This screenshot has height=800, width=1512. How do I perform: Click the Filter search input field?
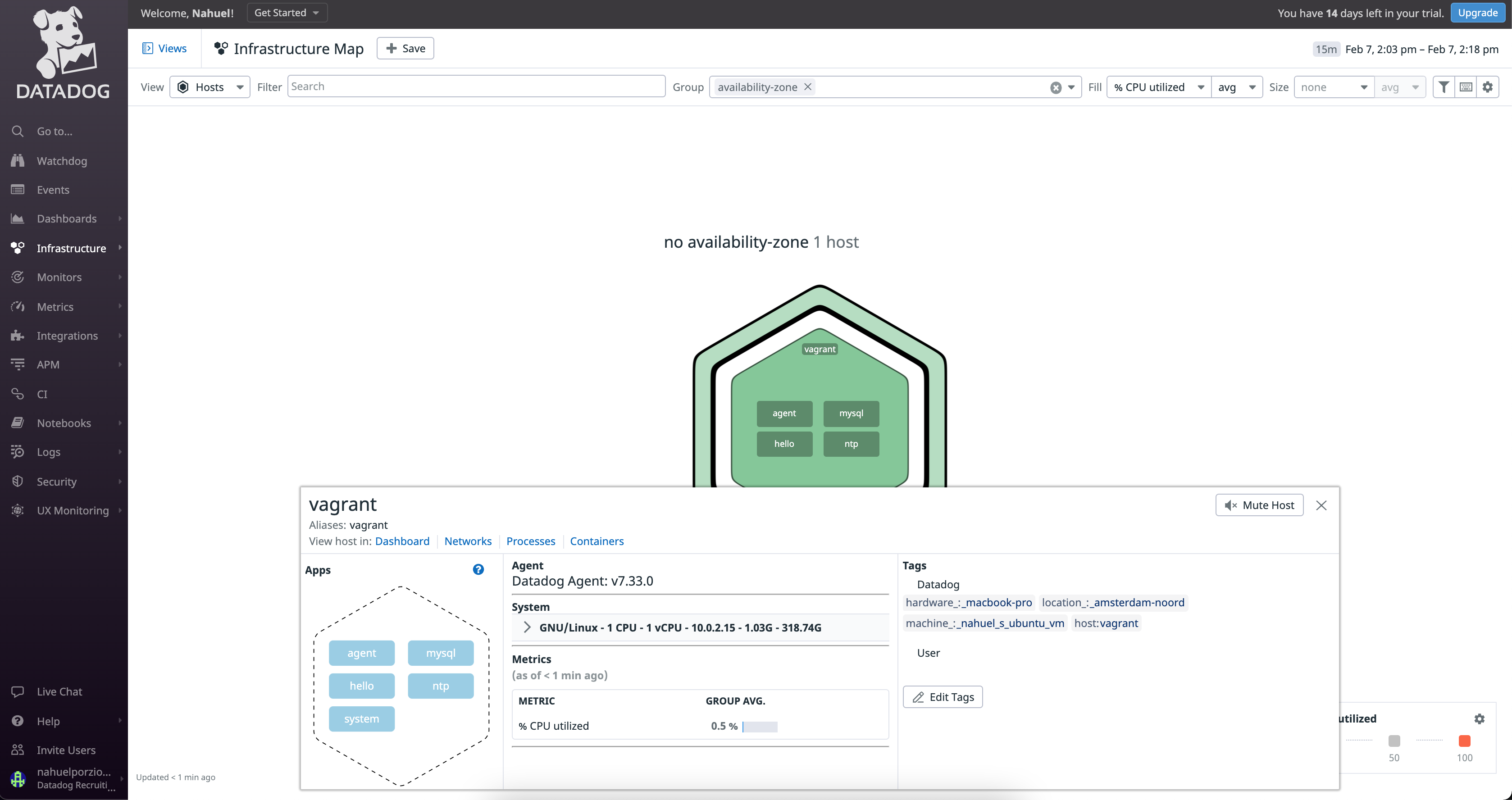pos(476,86)
